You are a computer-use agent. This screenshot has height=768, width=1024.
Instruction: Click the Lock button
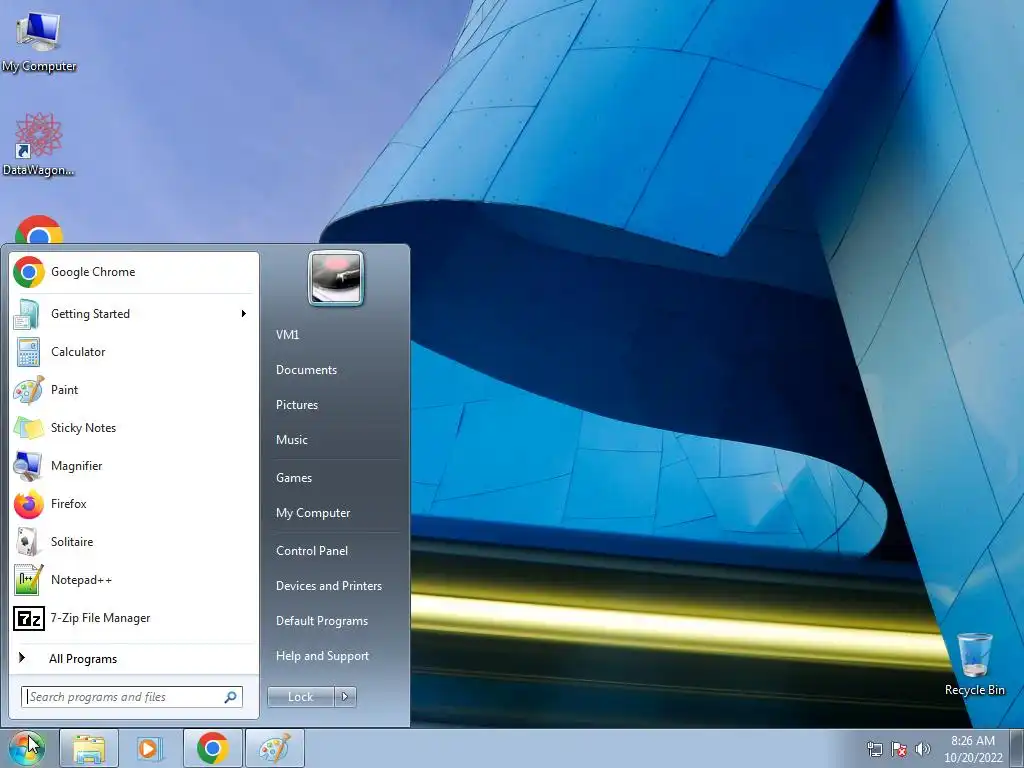coord(300,697)
